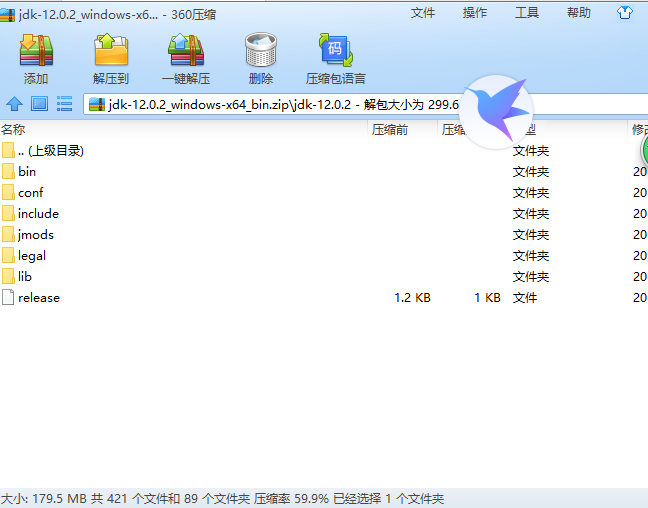This screenshot has width=648, height=508.
Task: Open the skin shirt icon in title bar
Action: point(624,13)
